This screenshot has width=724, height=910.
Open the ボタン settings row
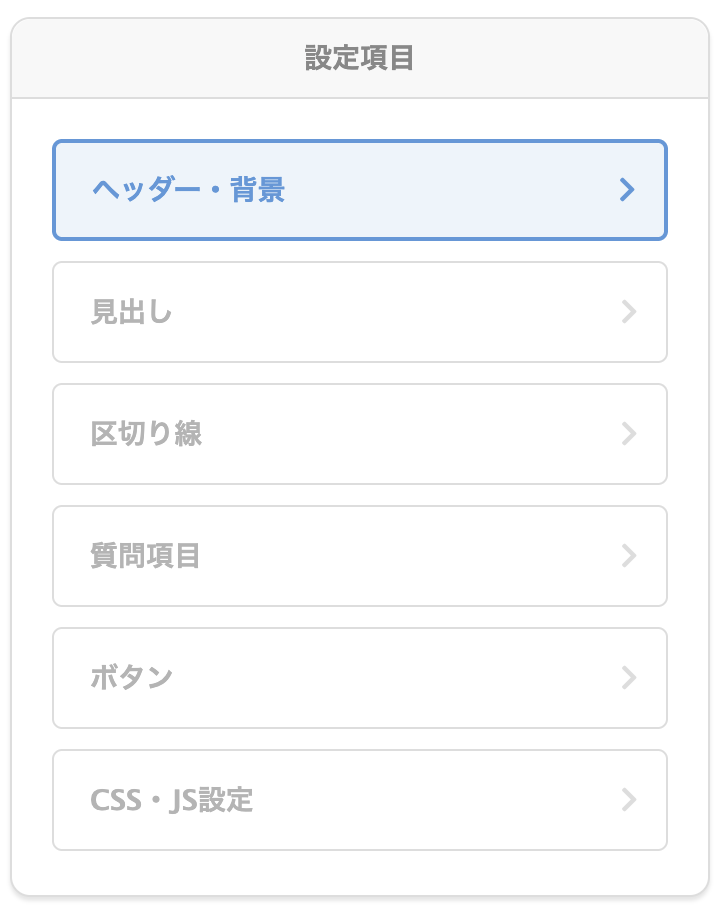(x=360, y=677)
